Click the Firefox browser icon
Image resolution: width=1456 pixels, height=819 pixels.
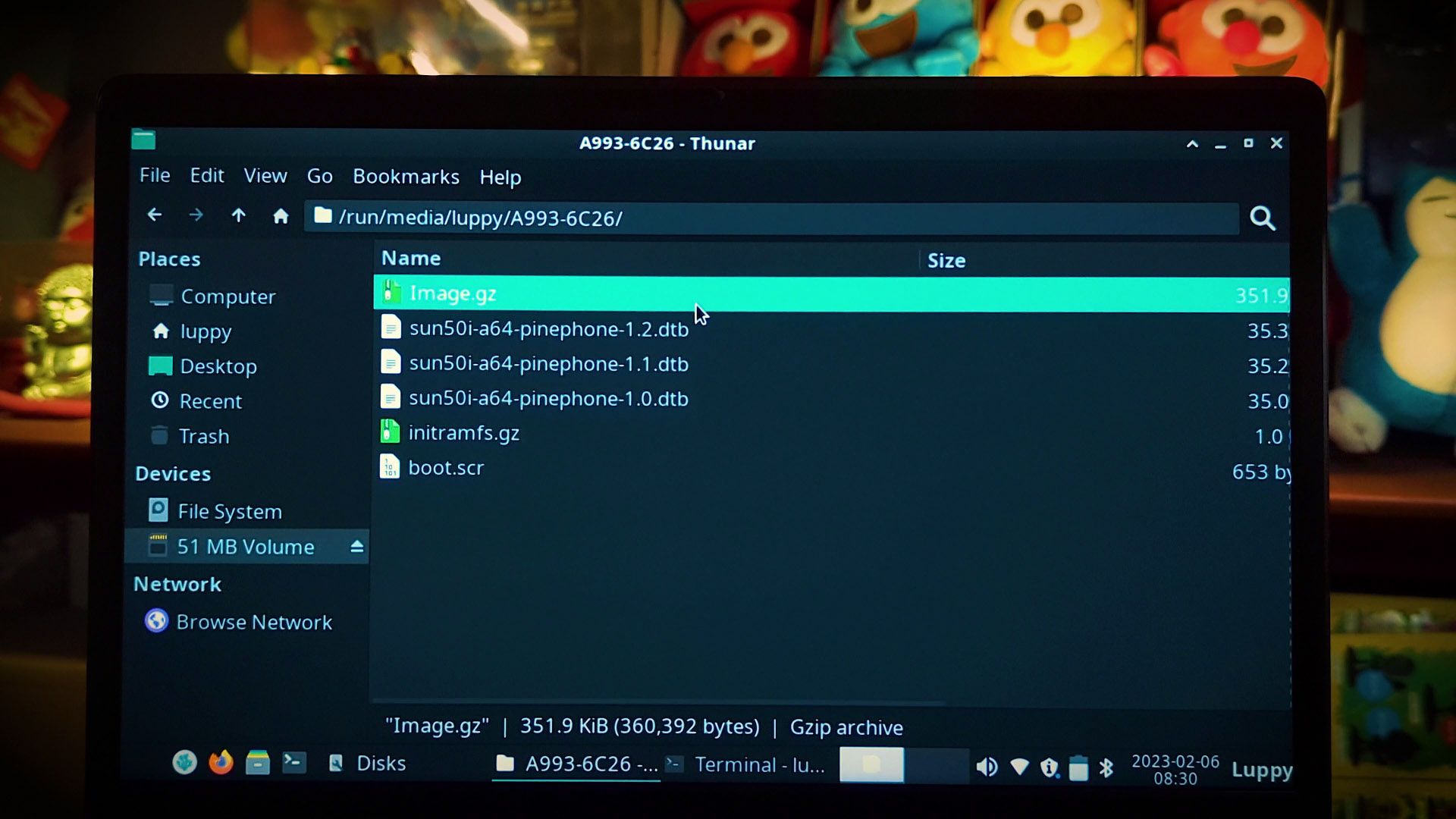[x=222, y=763]
